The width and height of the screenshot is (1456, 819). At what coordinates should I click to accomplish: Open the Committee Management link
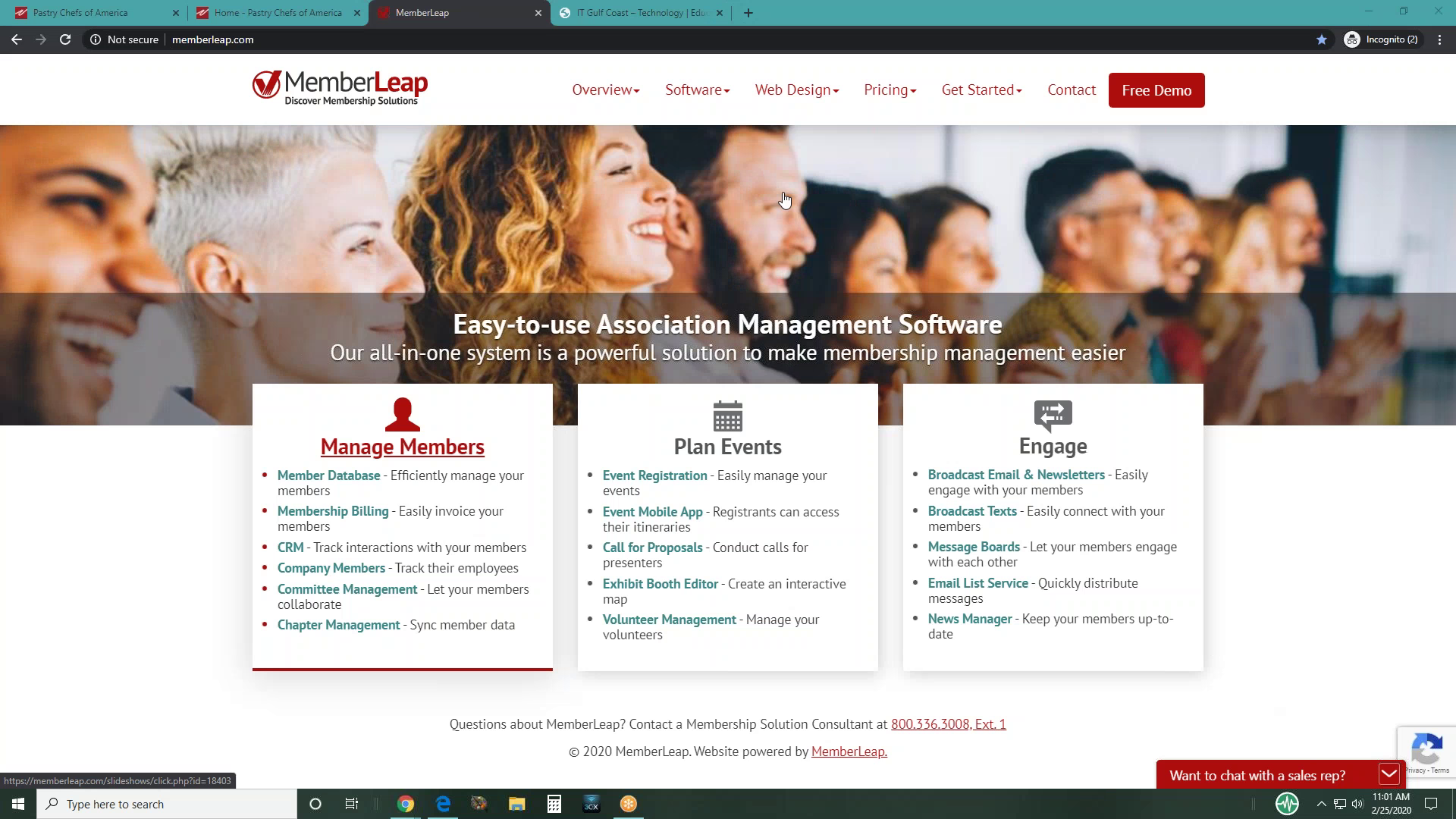(347, 589)
